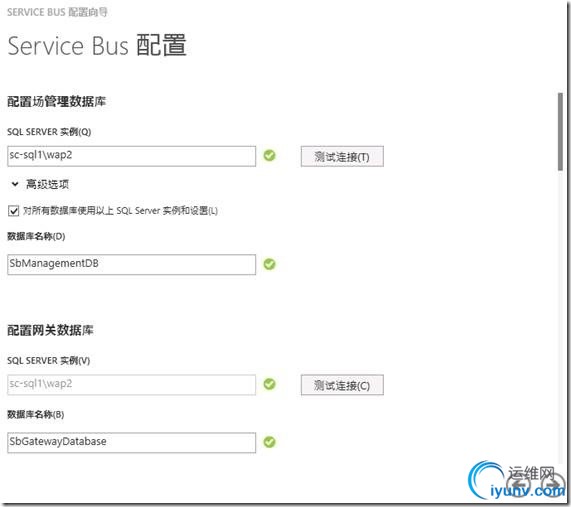The height and width of the screenshot is (507, 571).
Task: Click the 高级选项 label text
Action: tap(47, 184)
